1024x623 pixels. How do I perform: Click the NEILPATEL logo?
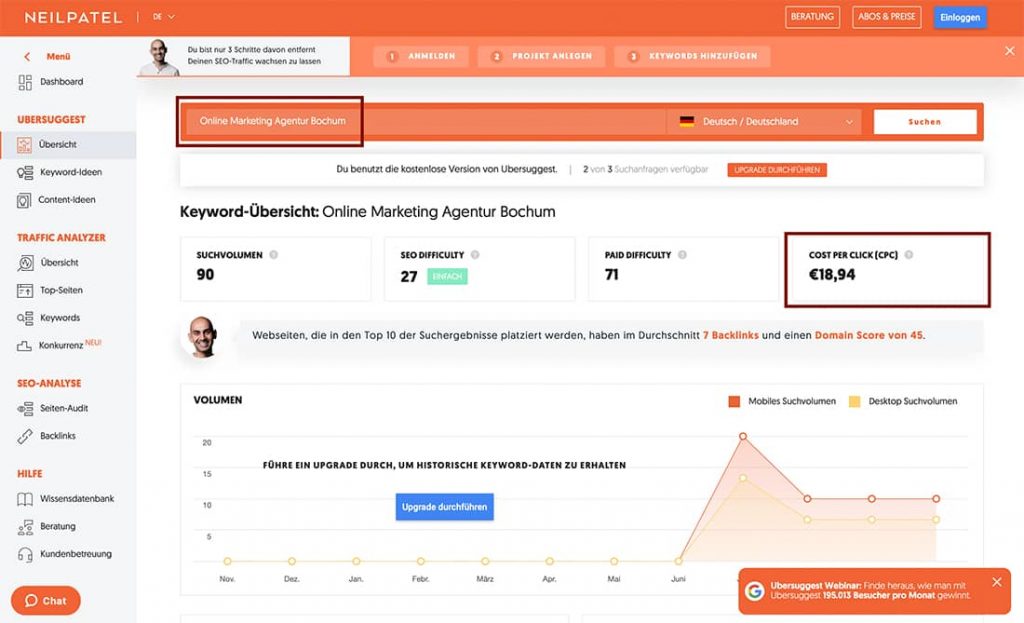coord(73,18)
